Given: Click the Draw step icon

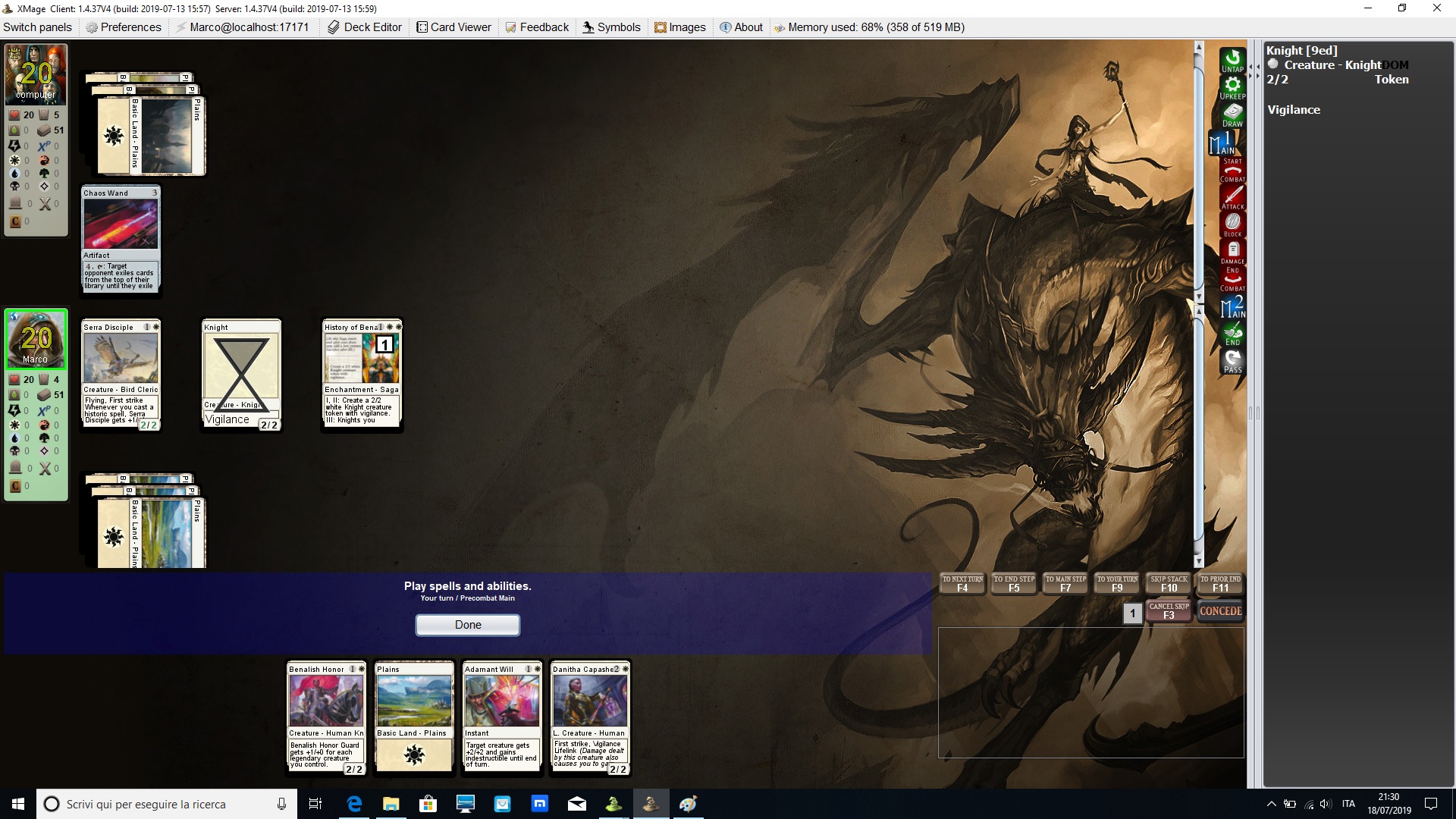Looking at the screenshot, I should 1232,115.
